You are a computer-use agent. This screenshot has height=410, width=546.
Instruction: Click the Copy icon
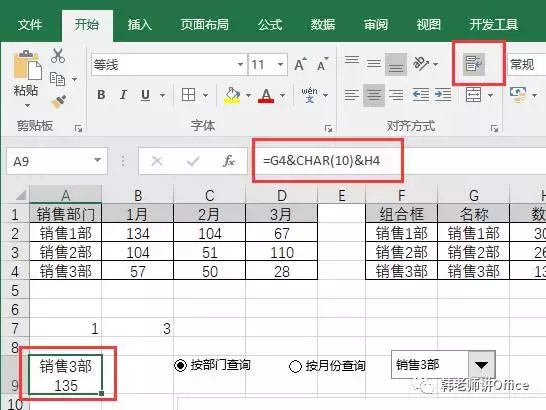(x=57, y=79)
